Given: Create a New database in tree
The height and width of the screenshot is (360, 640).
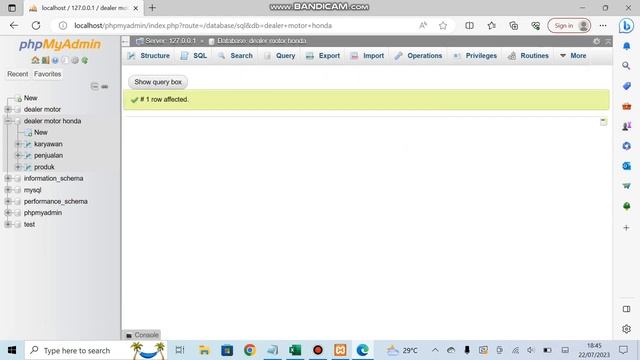Looking at the screenshot, I should click(31, 98).
